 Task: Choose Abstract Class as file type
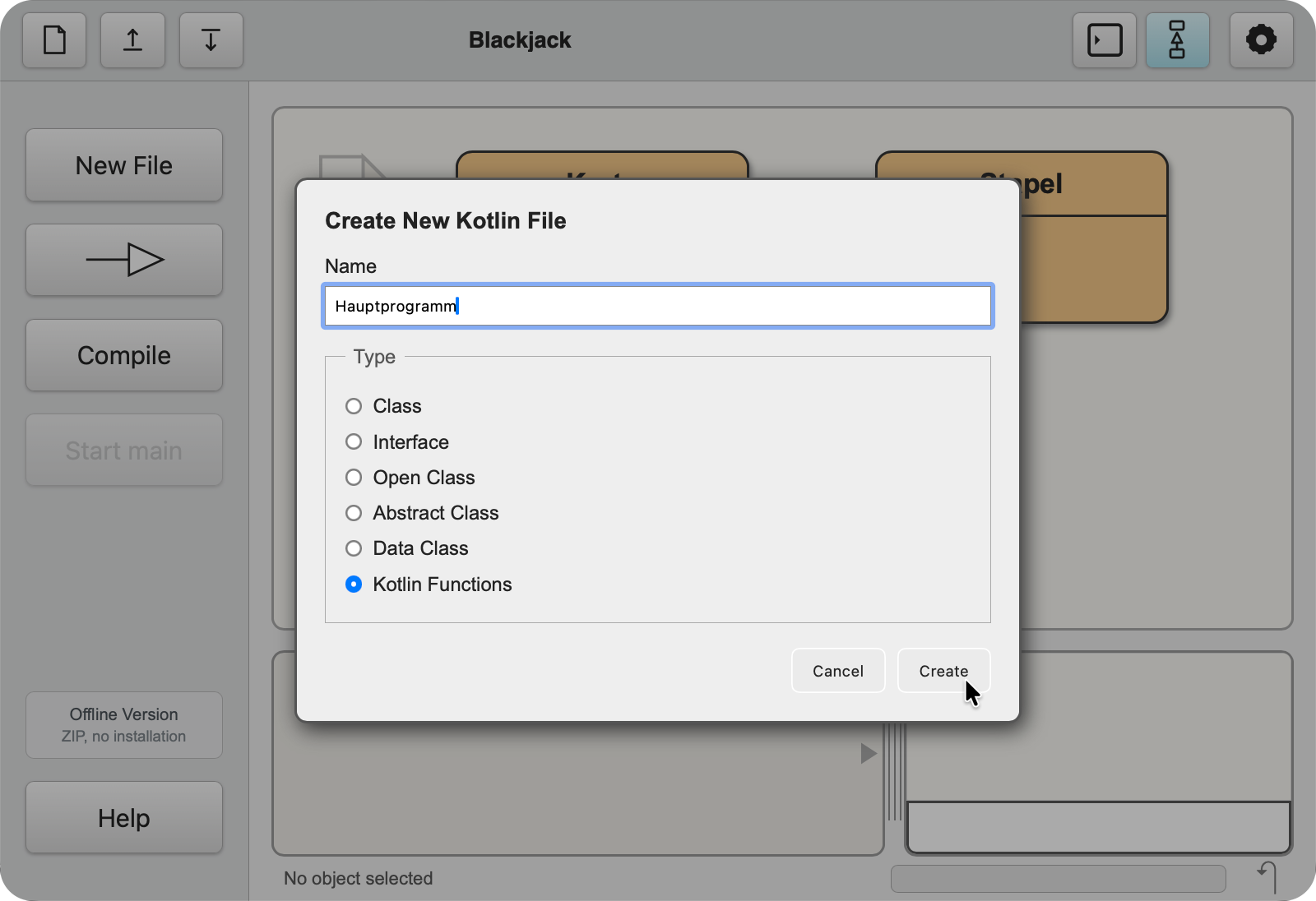click(354, 513)
